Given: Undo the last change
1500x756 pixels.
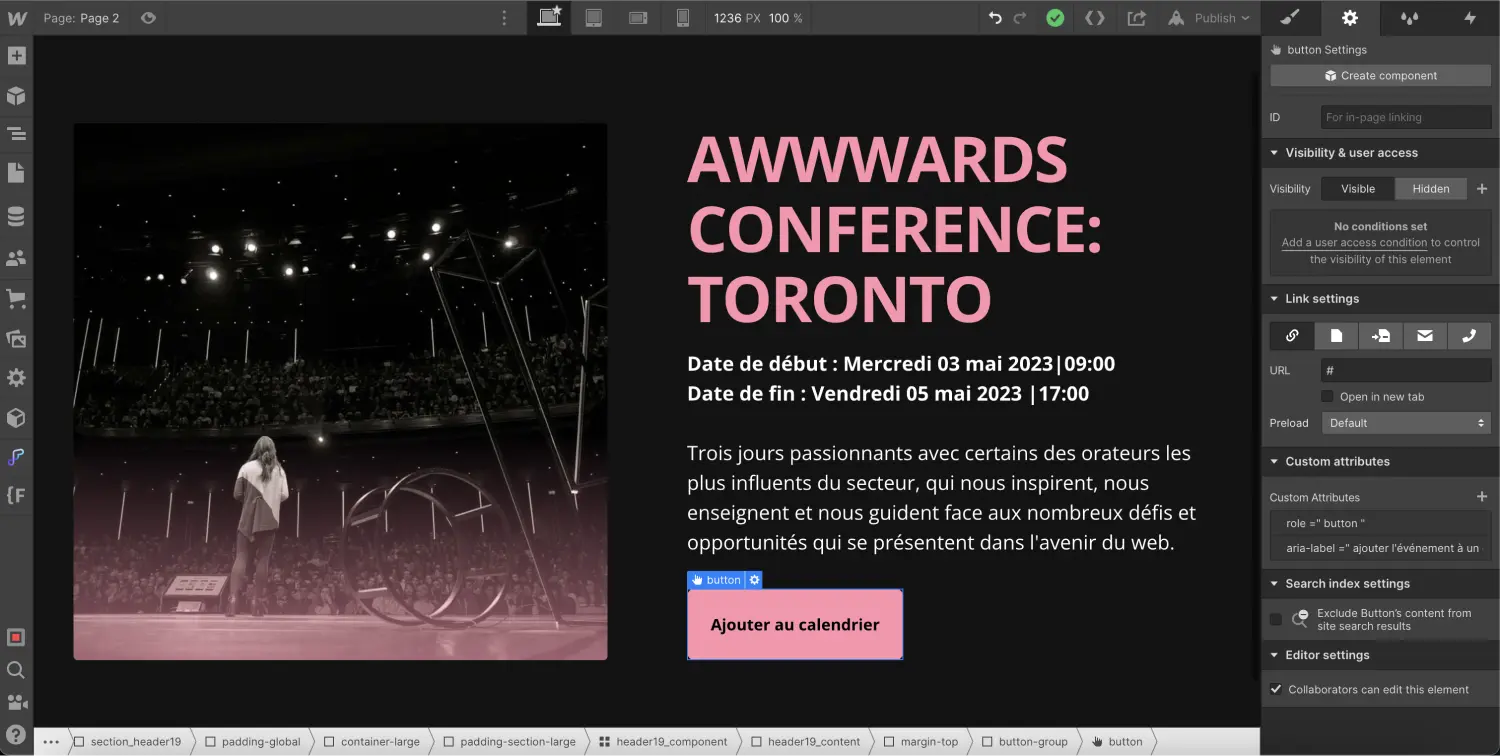Looking at the screenshot, I should [x=995, y=18].
